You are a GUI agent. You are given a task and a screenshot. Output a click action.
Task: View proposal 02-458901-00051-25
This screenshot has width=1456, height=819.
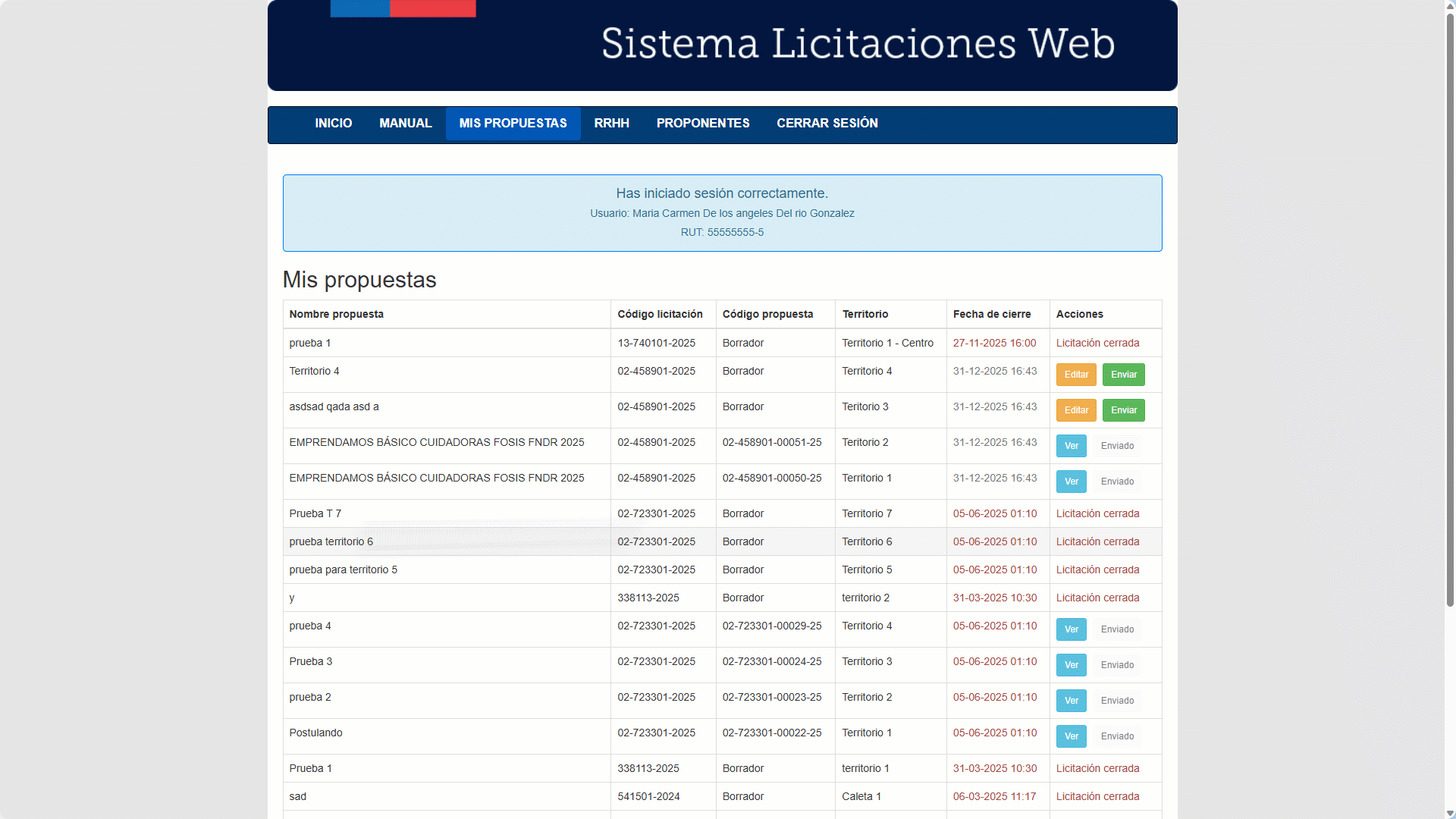pyautogui.click(x=1071, y=446)
